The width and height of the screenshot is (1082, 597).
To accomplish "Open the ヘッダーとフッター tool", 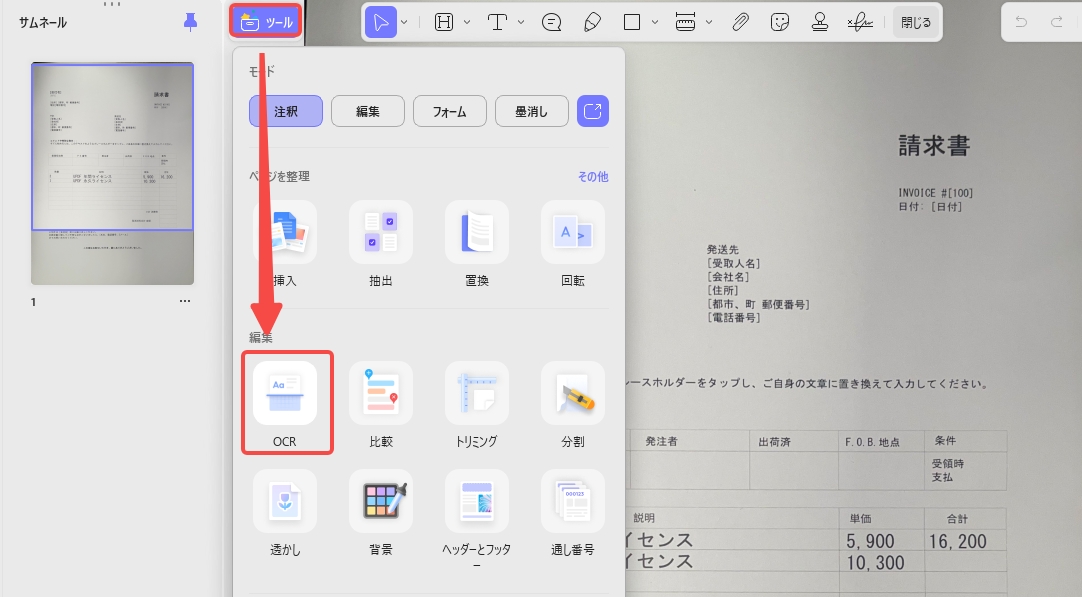I will pos(477,519).
